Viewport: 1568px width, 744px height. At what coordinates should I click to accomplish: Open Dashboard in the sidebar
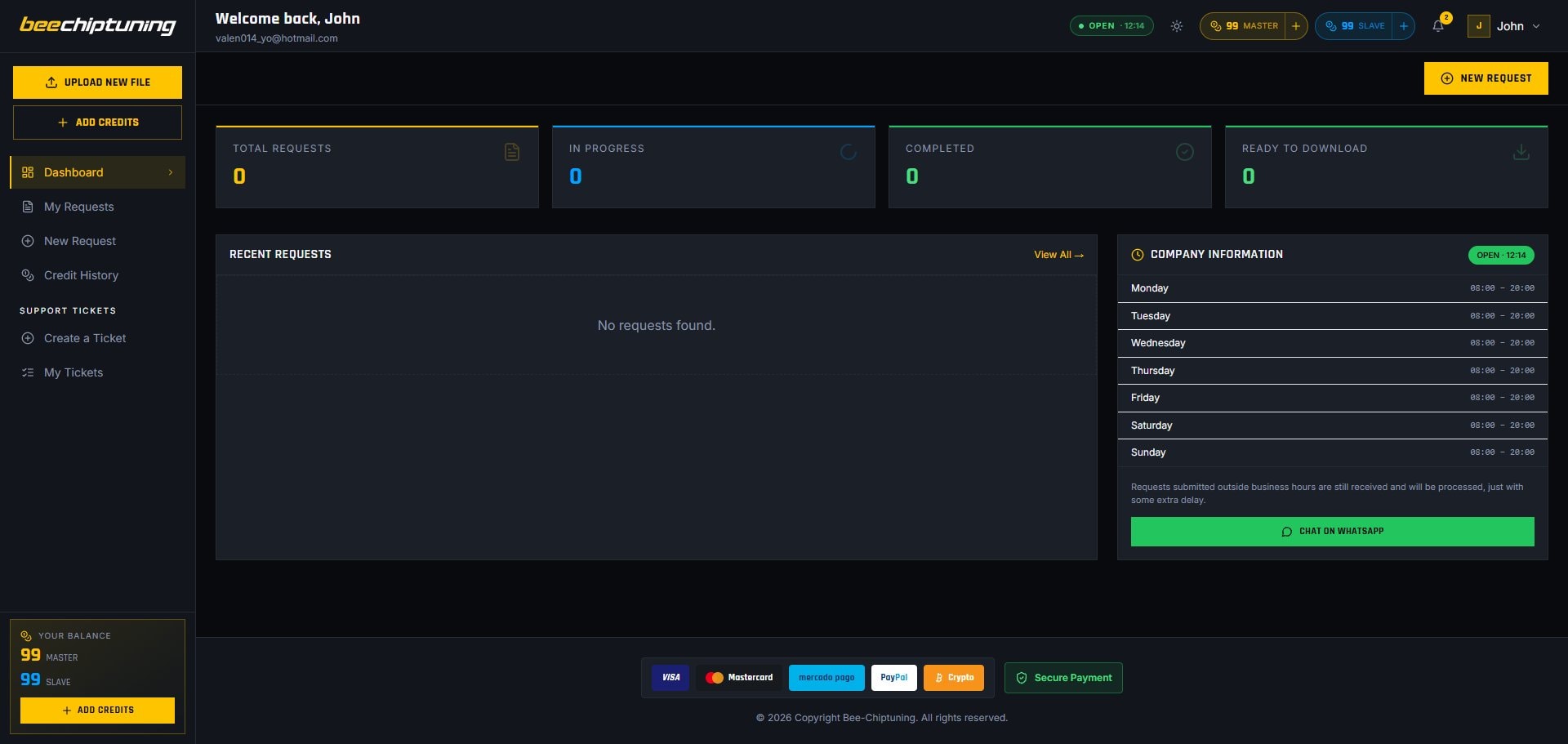tap(97, 172)
